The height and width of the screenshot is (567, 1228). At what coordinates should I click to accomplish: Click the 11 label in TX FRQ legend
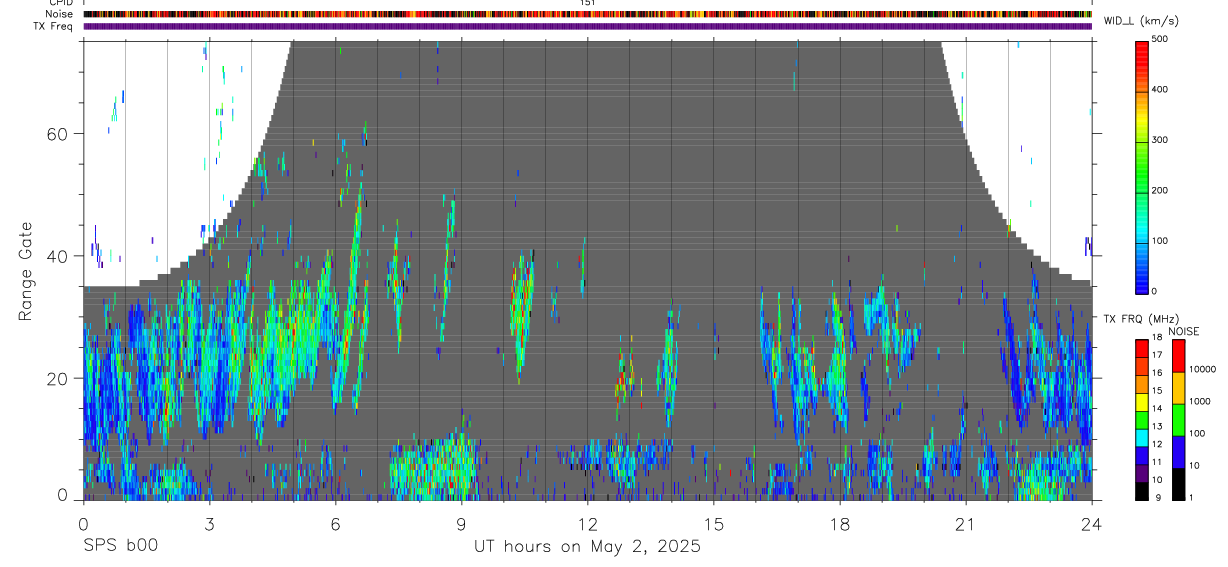(1157, 462)
